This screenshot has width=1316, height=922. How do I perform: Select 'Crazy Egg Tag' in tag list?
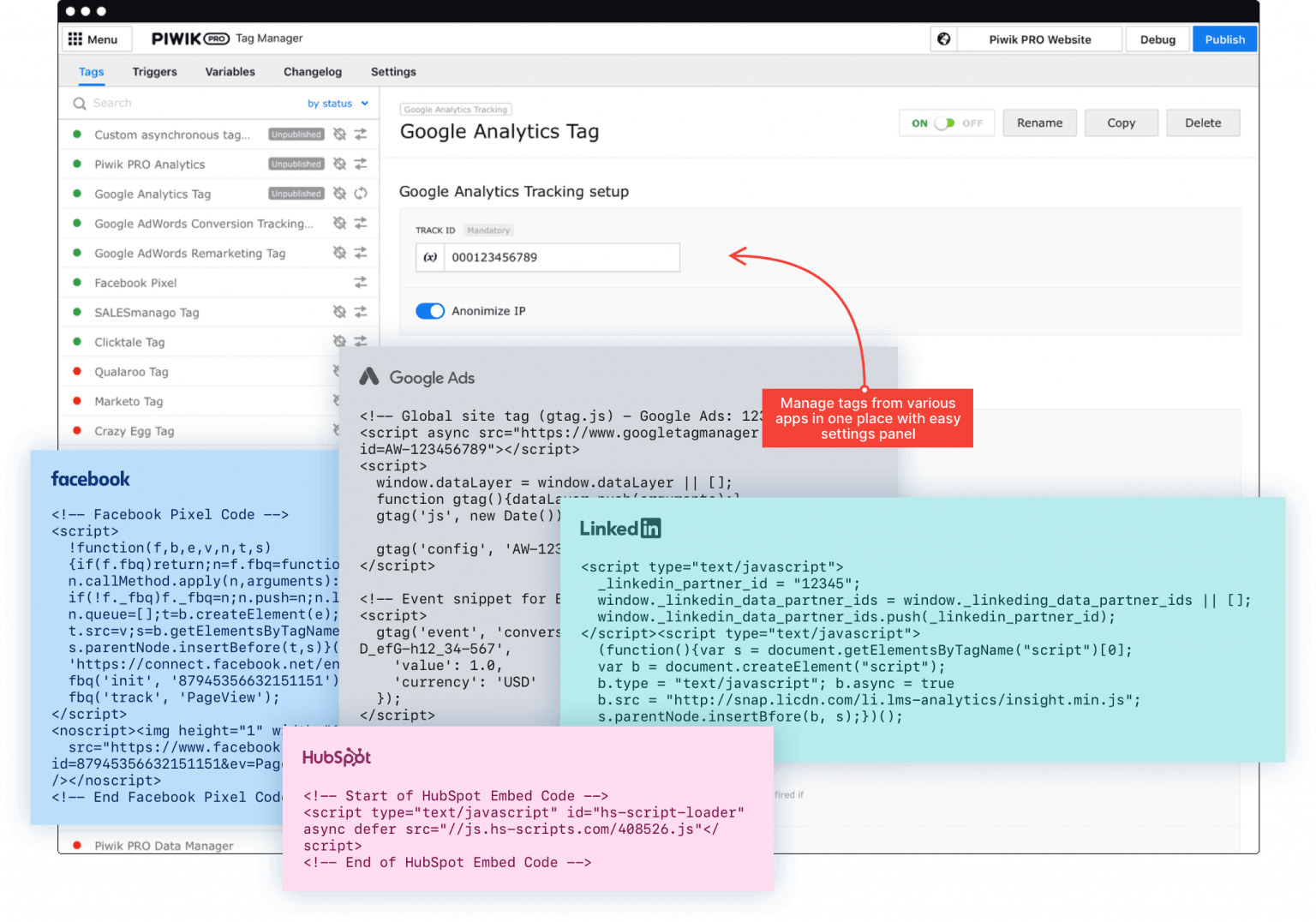(135, 431)
